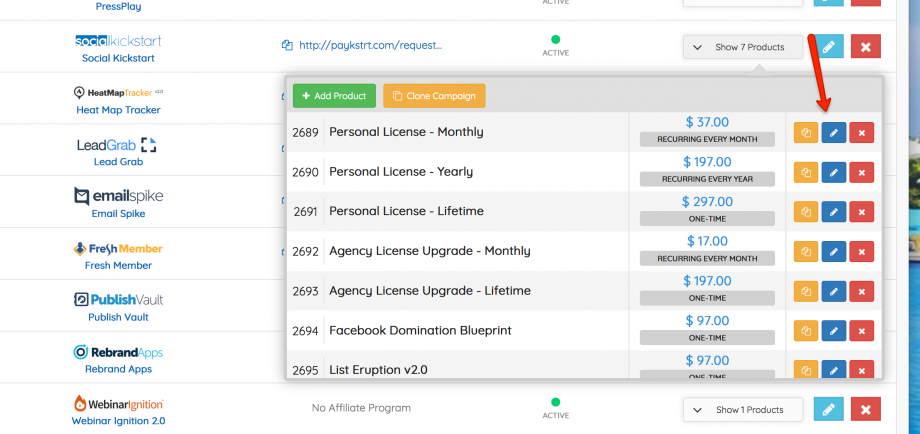Click the WebinarIgnition logo
The image size is (920, 434).
(119, 404)
